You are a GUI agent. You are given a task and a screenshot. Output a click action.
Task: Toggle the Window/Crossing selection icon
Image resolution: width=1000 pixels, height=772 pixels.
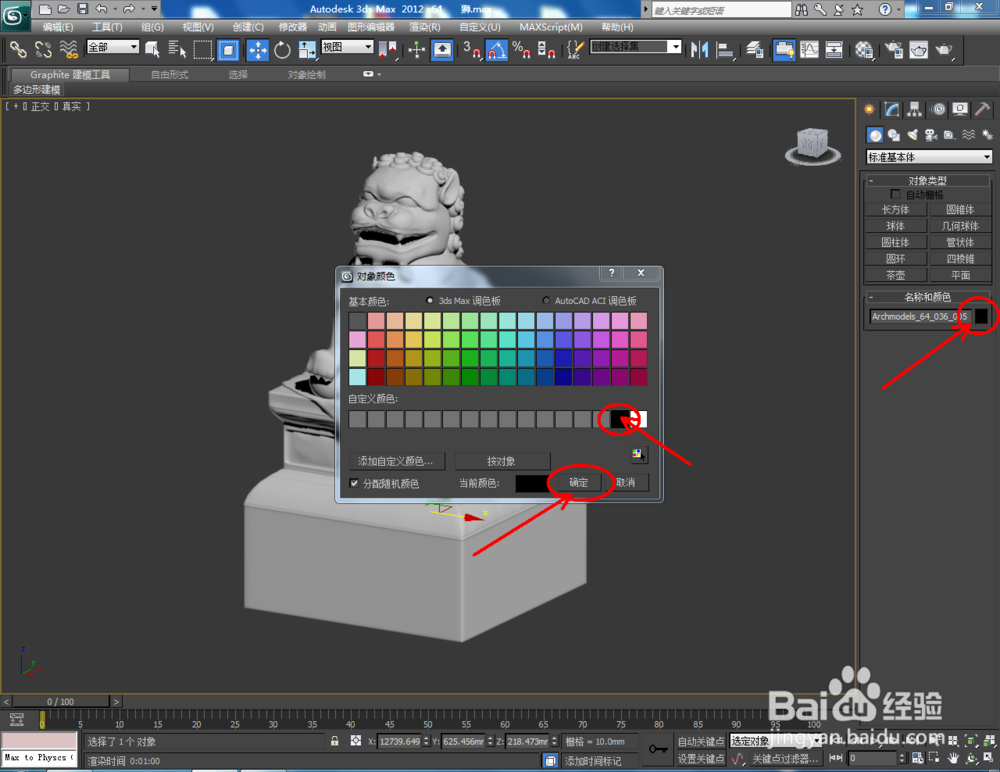pyautogui.click(x=228, y=50)
